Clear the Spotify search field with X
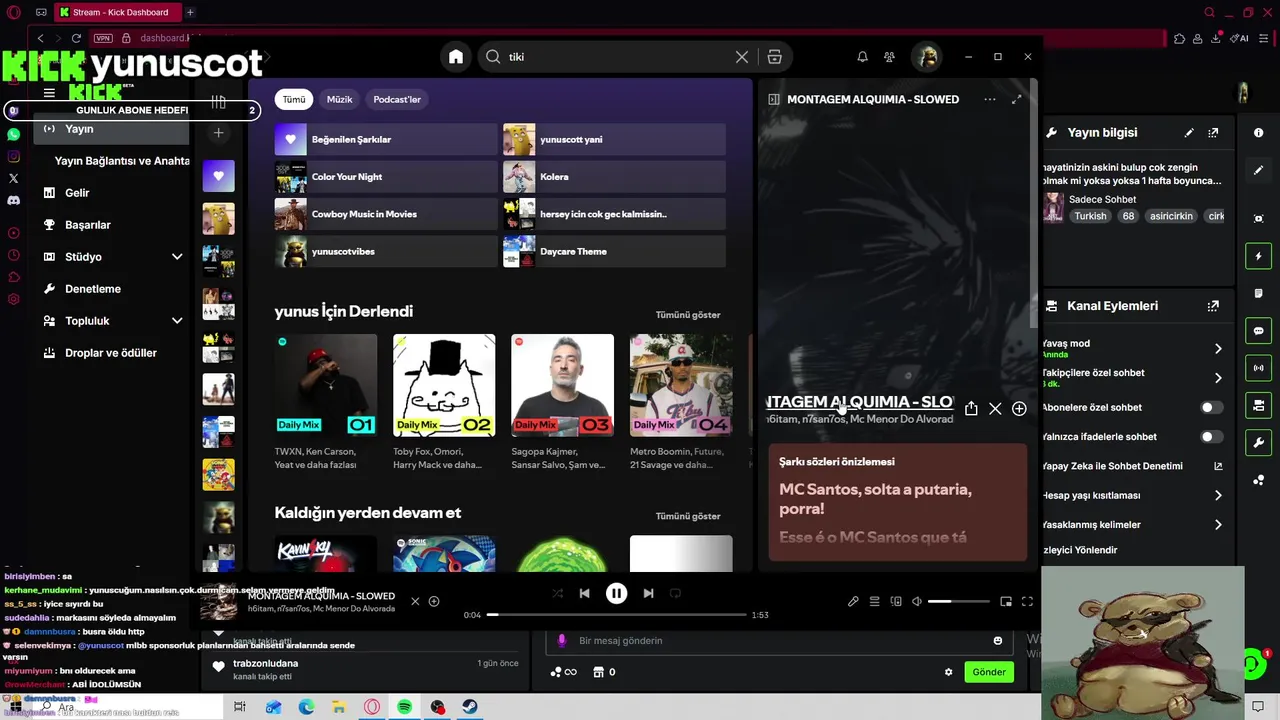 tap(742, 57)
